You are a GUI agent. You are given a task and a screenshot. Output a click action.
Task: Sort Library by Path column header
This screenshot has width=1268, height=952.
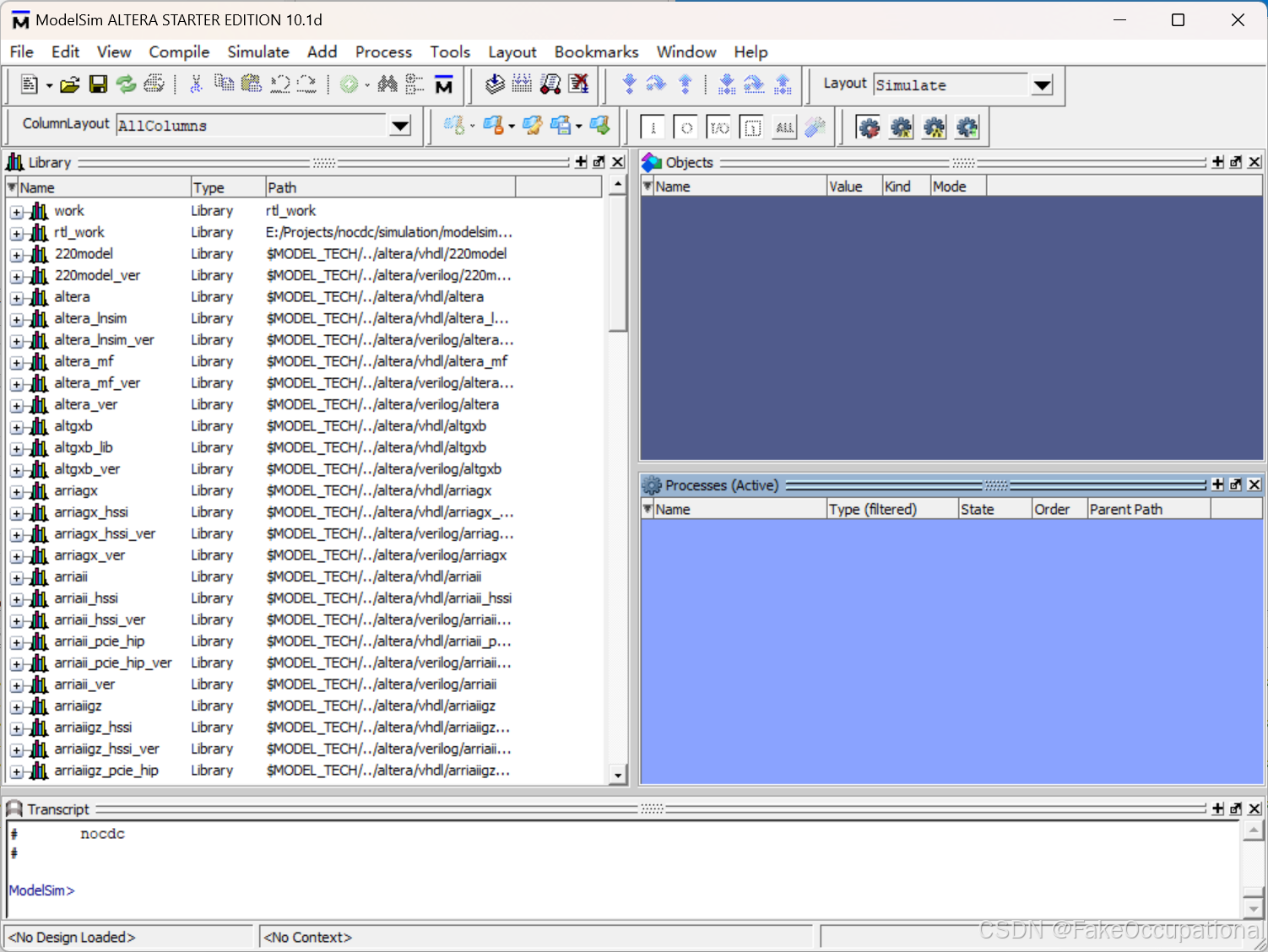click(x=390, y=187)
